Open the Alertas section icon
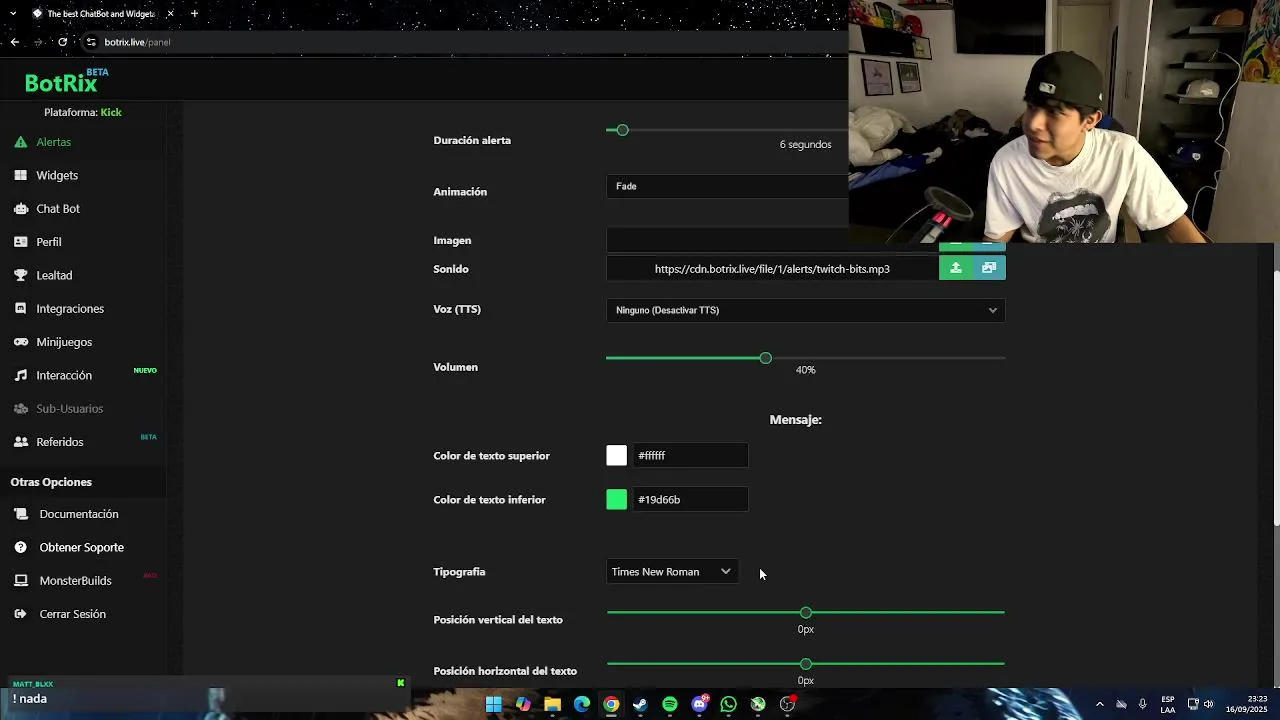Image resolution: width=1280 pixels, height=720 pixels. pos(20,142)
